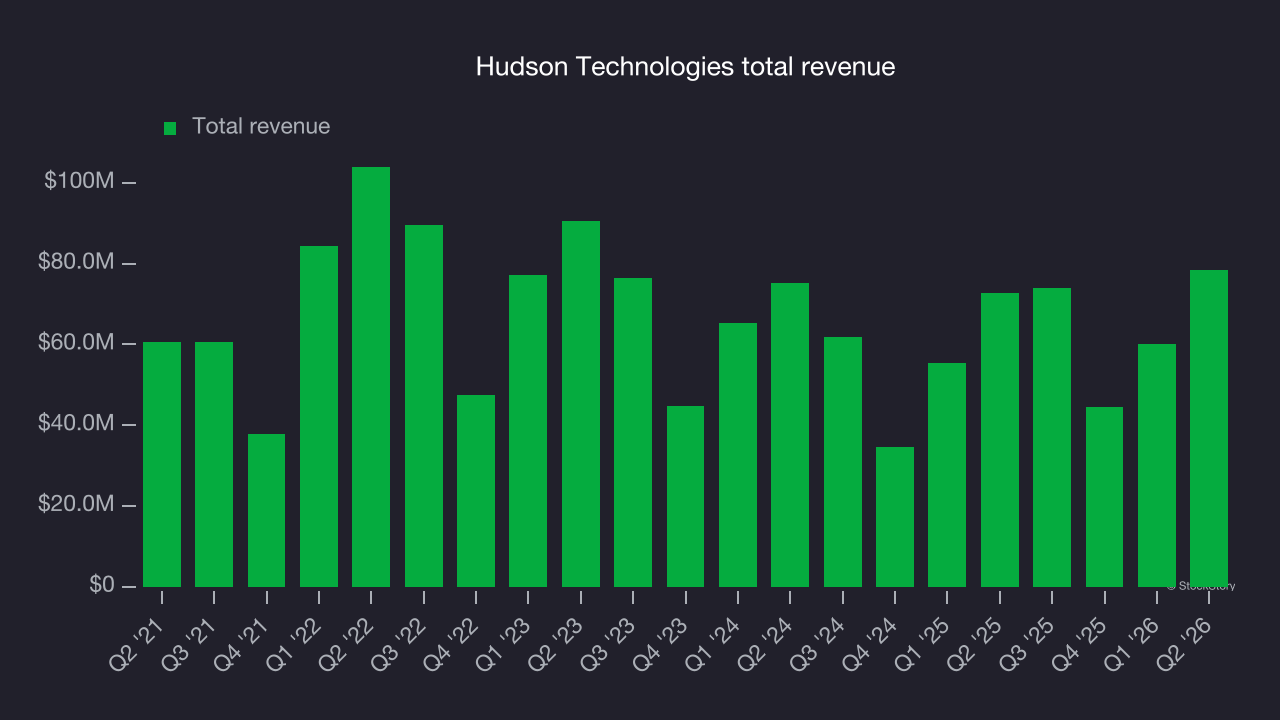Select the Q1 '25 revenue bar
Viewport: 1280px width, 720px height.
coord(947,475)
